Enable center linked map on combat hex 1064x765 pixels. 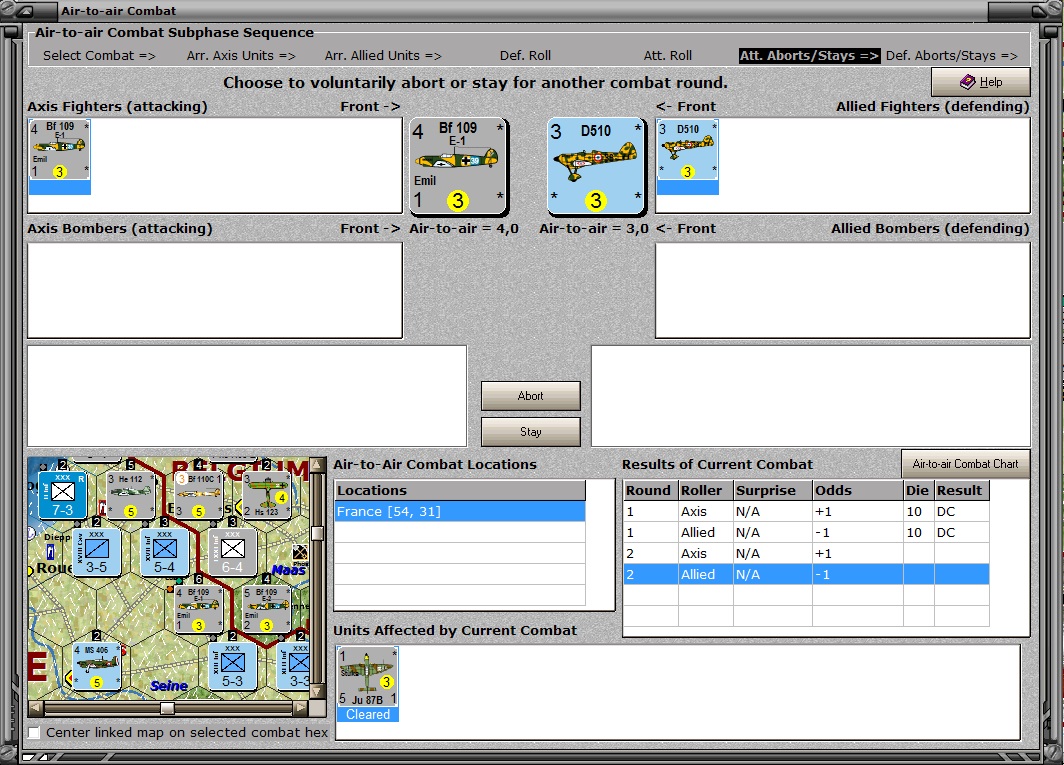(34, 733)
